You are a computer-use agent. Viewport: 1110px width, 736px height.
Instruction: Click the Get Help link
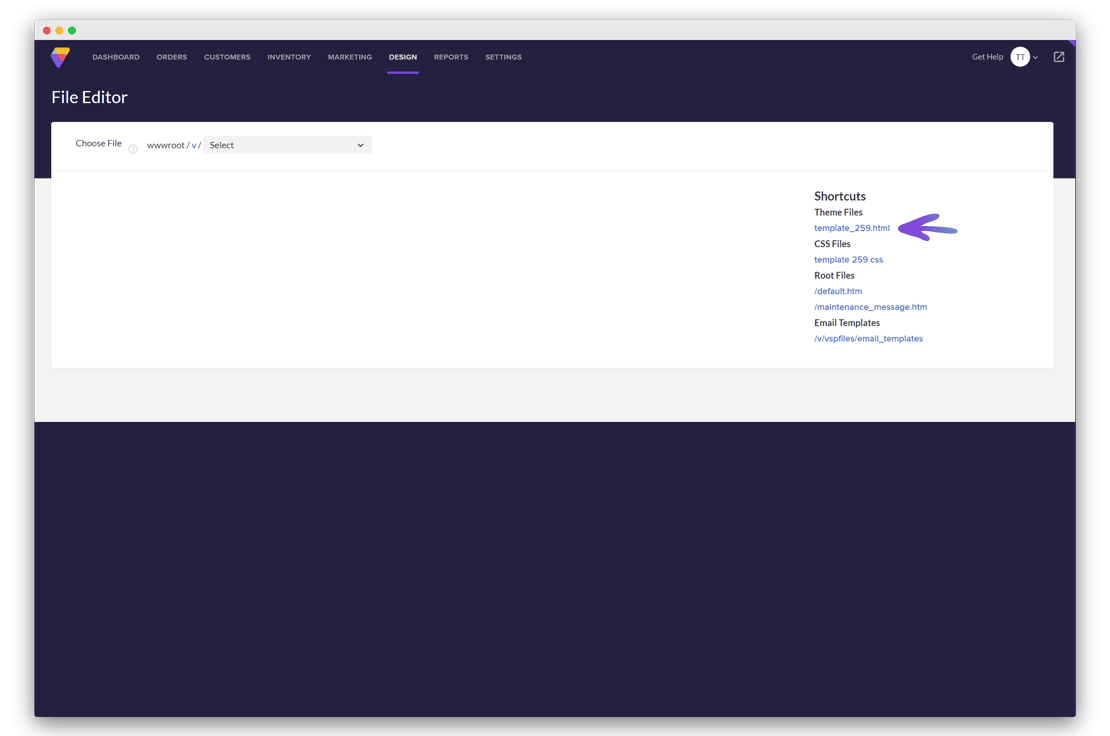(x=987, y=57)
